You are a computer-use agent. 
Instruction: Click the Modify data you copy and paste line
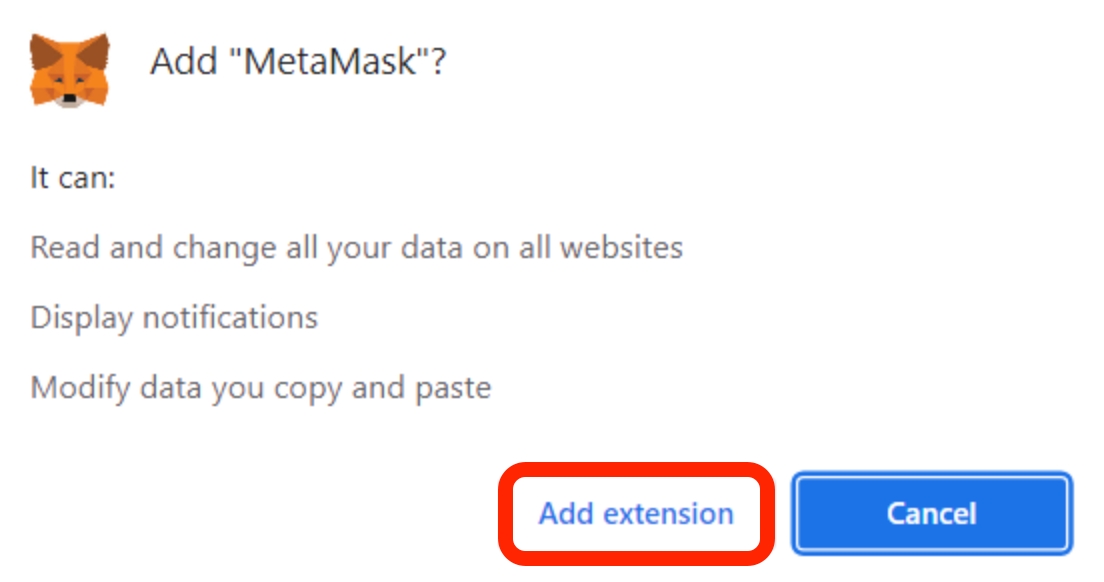point(260,387)
